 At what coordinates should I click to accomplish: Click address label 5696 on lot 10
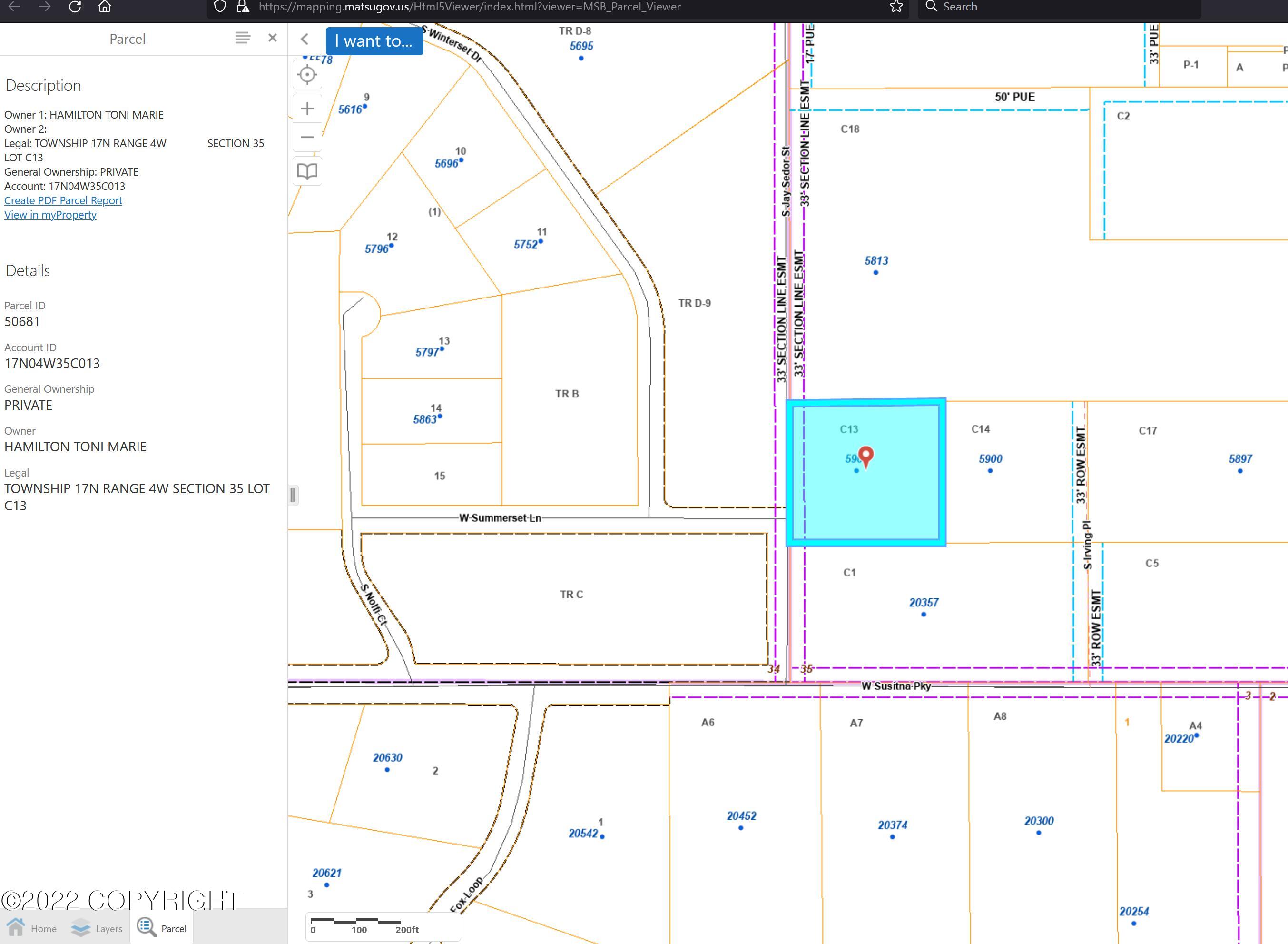(x=446, y=163)
